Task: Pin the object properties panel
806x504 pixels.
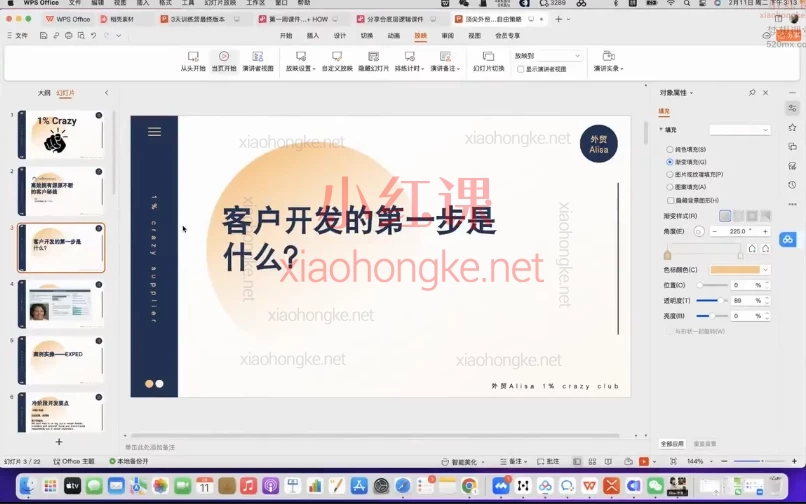Action: pyautogui.click(x=752, y=93)
